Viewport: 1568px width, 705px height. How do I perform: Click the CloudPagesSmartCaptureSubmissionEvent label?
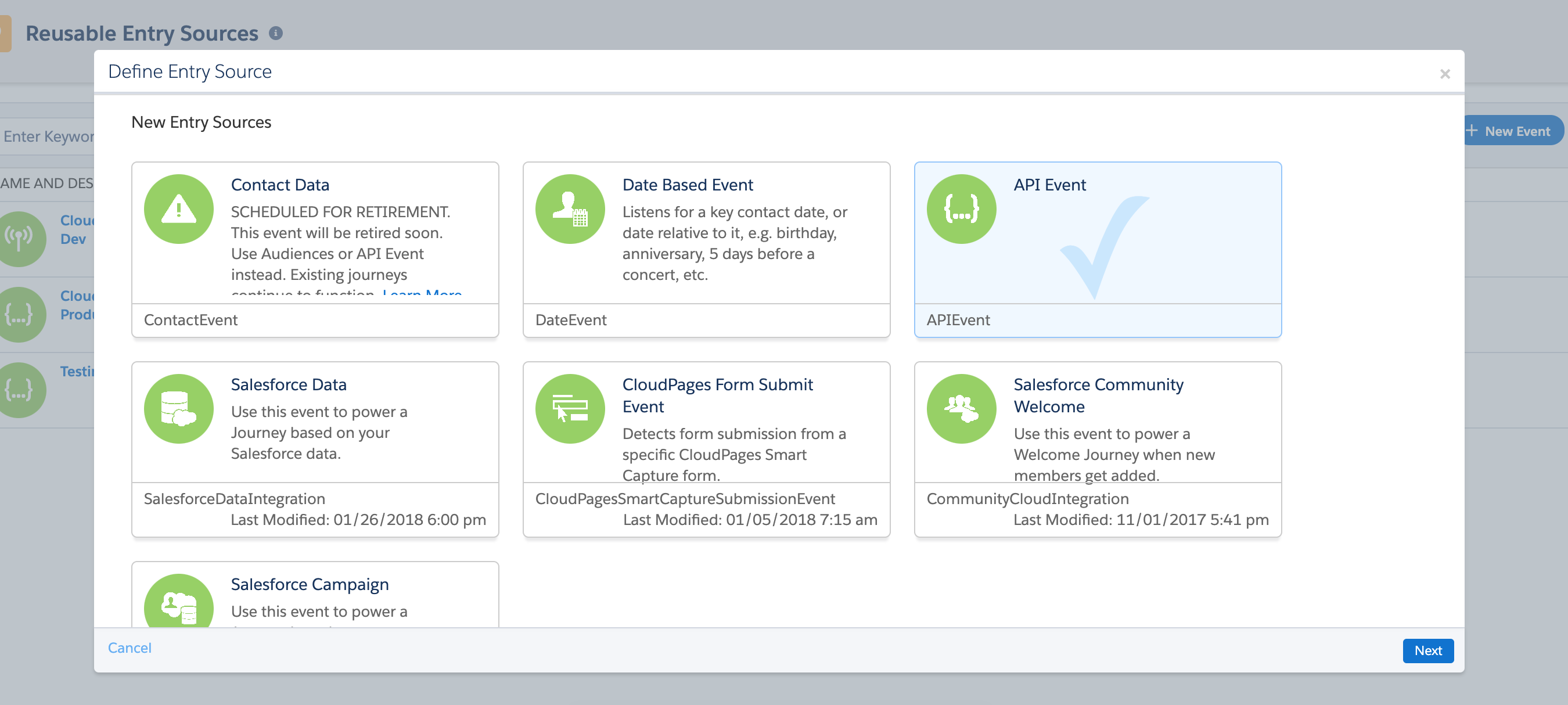click(x=685, y=499)
